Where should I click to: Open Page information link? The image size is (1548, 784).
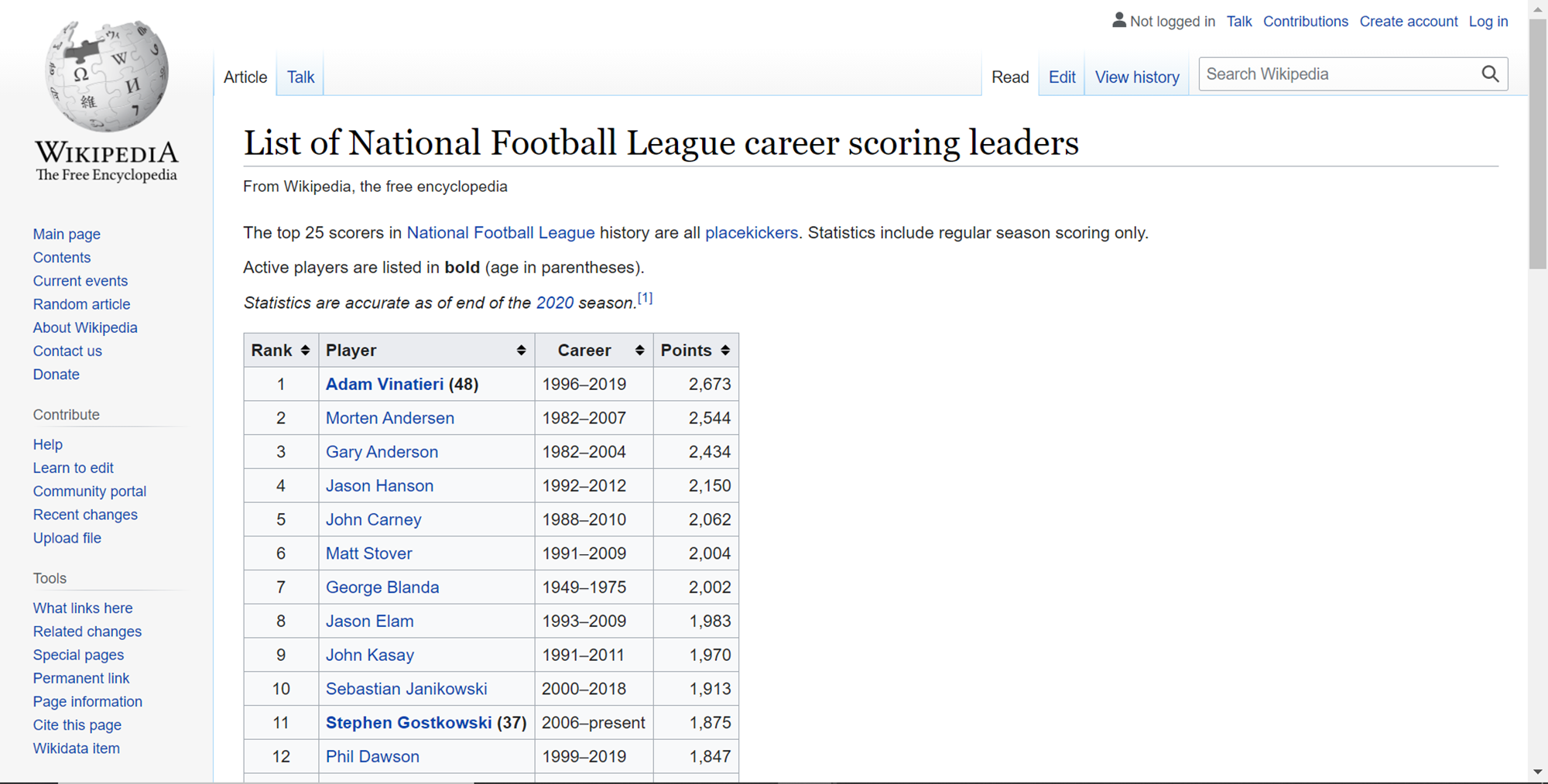pos(87,702)
